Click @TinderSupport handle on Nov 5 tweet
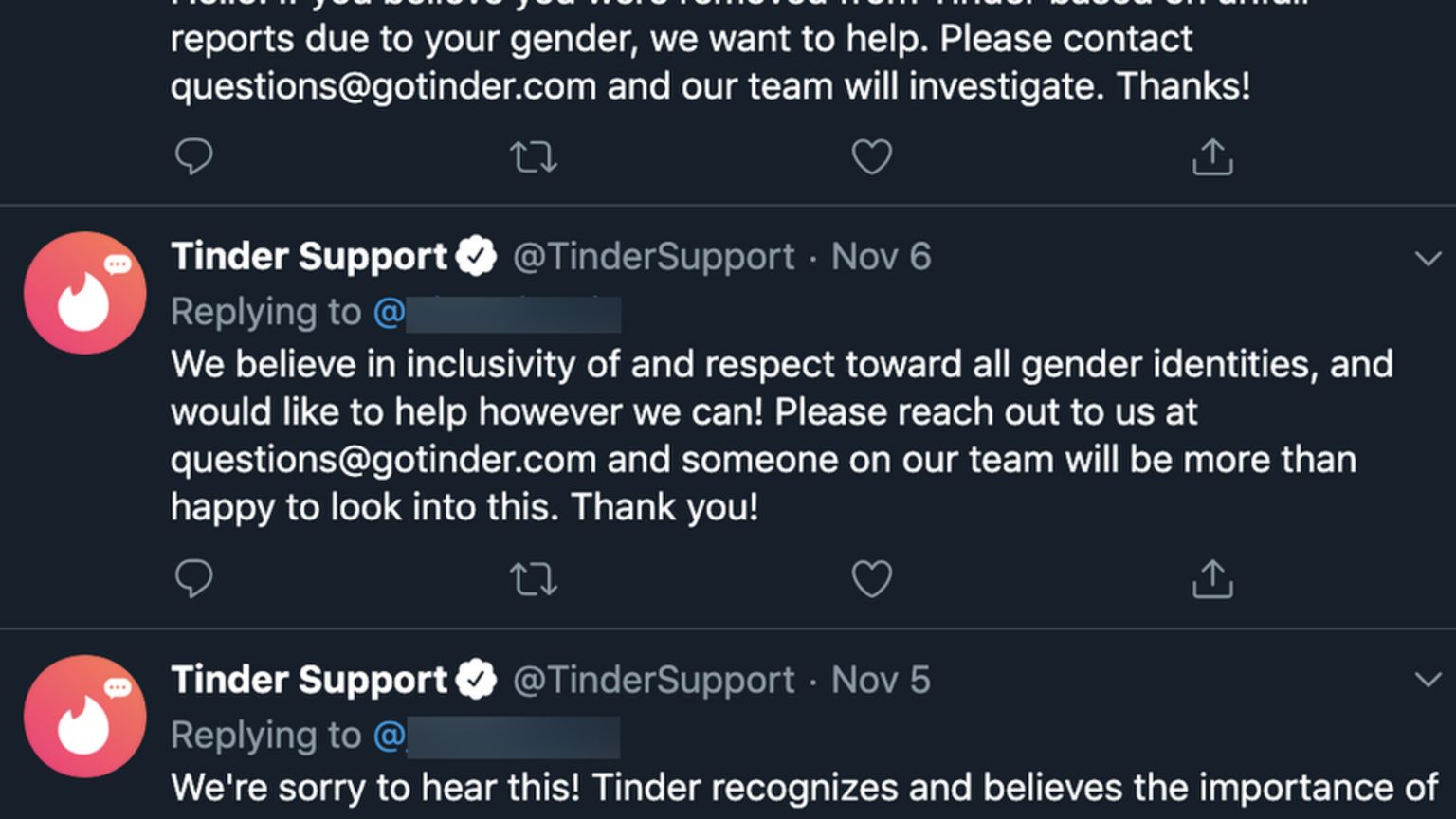This screenshot has height=819, width=1456. [x=653, y=680]
